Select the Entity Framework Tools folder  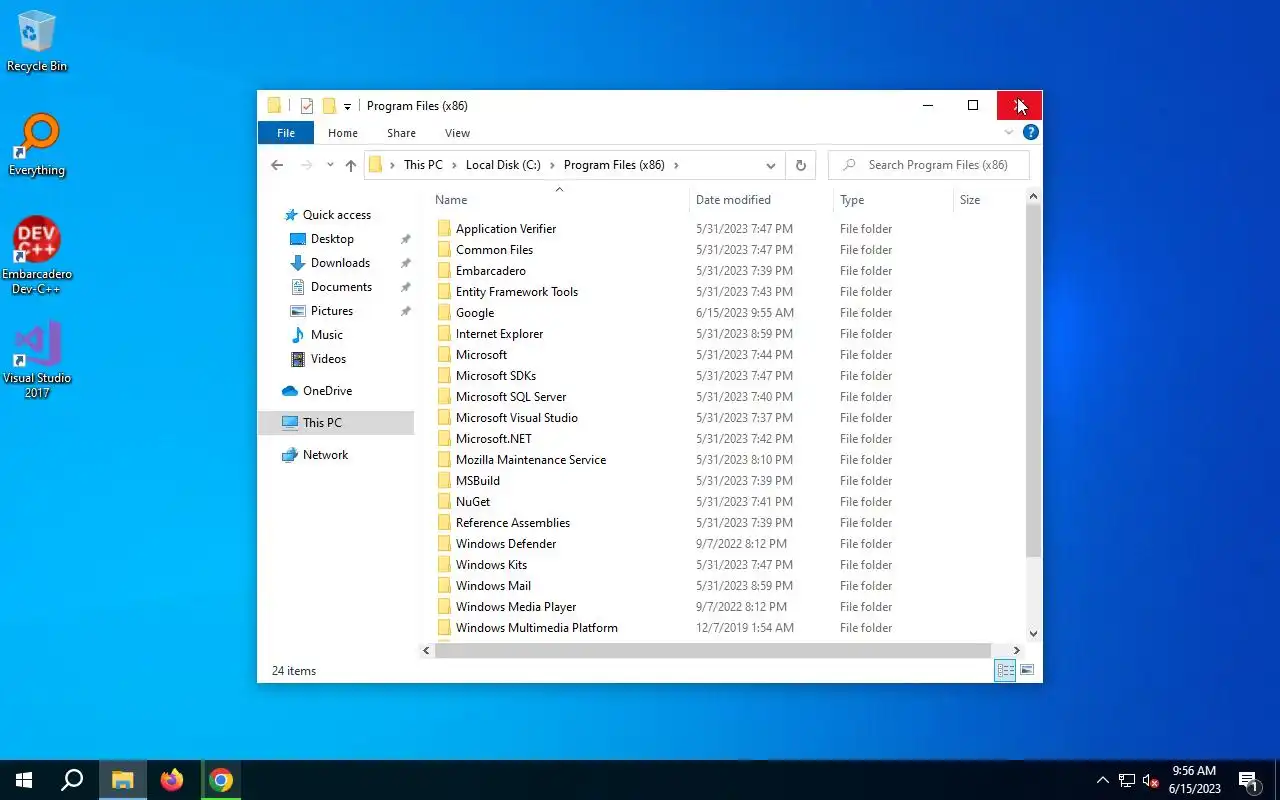point(516,292)
